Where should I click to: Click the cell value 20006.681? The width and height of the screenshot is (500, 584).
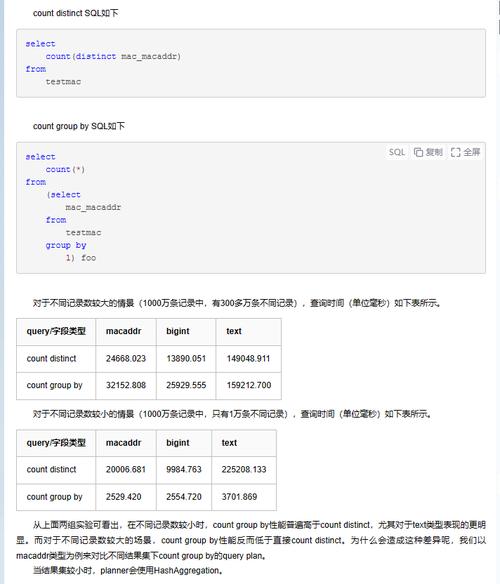click(x=126, y=469)
